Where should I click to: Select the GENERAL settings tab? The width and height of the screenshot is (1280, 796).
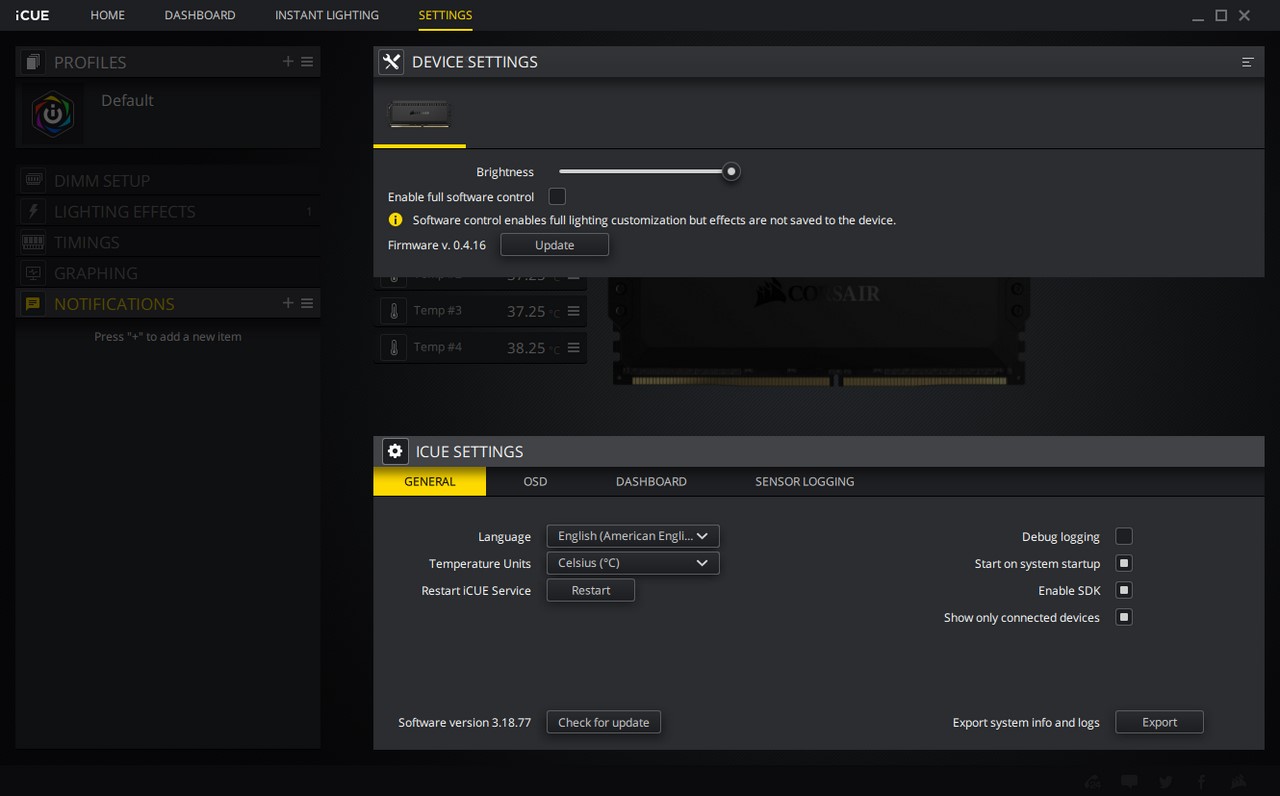tap(430, 481)
